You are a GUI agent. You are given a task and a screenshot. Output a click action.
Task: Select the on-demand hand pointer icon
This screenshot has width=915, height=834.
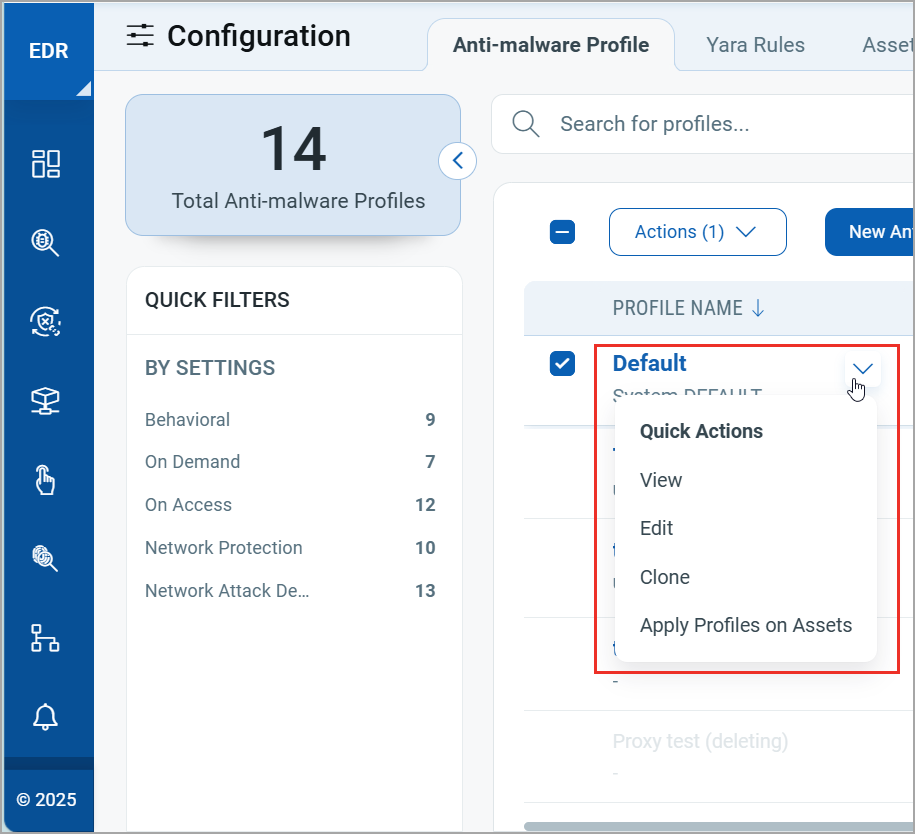click(45, 480)
